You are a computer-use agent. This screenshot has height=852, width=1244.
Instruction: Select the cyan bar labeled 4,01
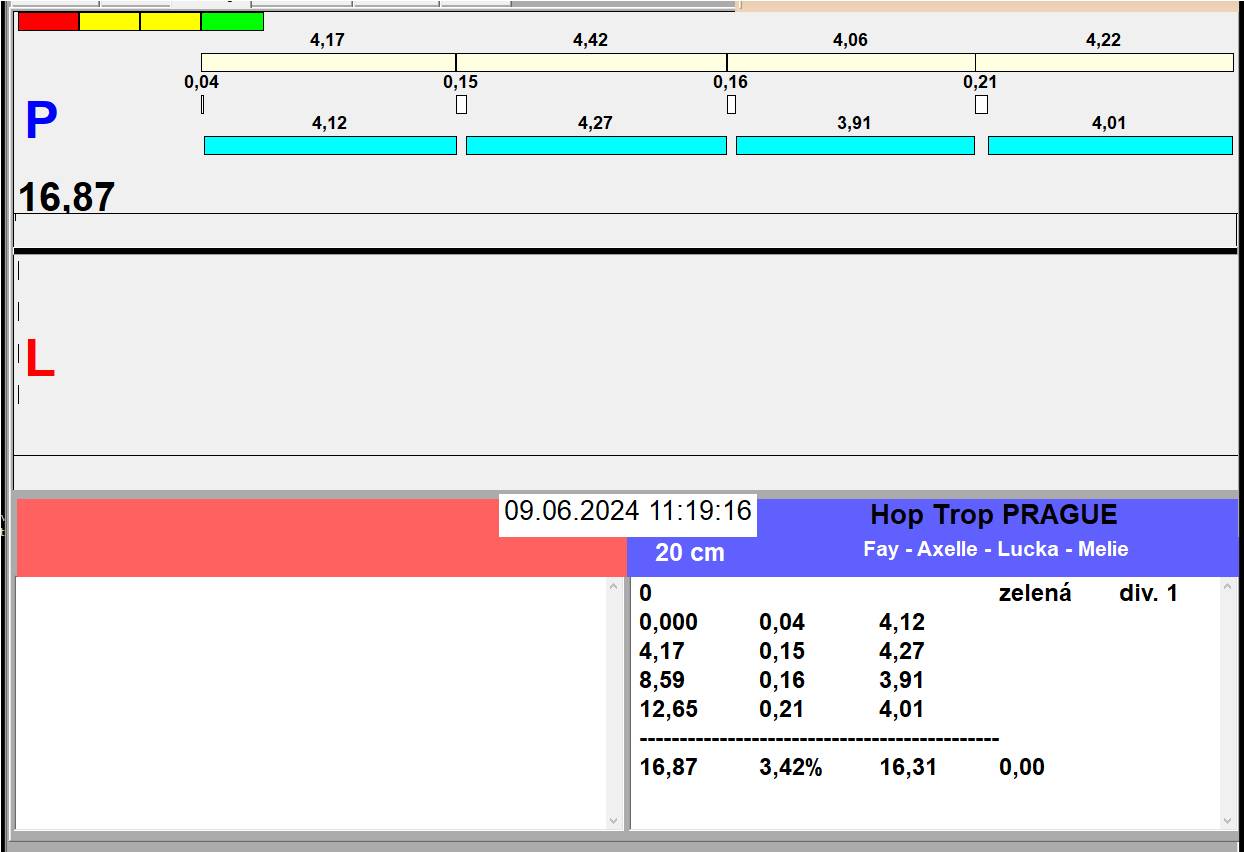[1110, 146]
